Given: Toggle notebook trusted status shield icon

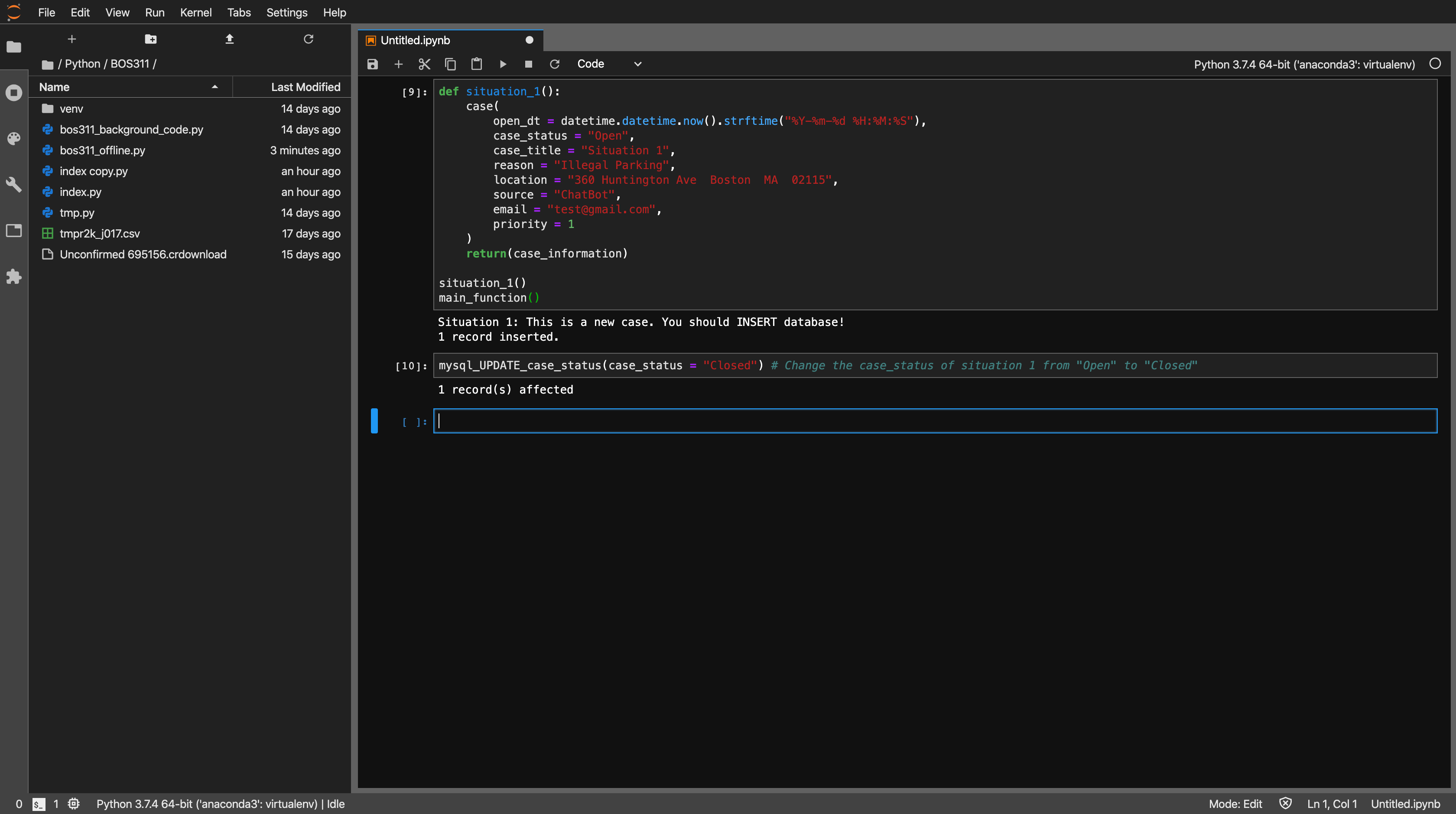Looking at the screenshot, I should pyautogui.click(x=1285, y=803).
